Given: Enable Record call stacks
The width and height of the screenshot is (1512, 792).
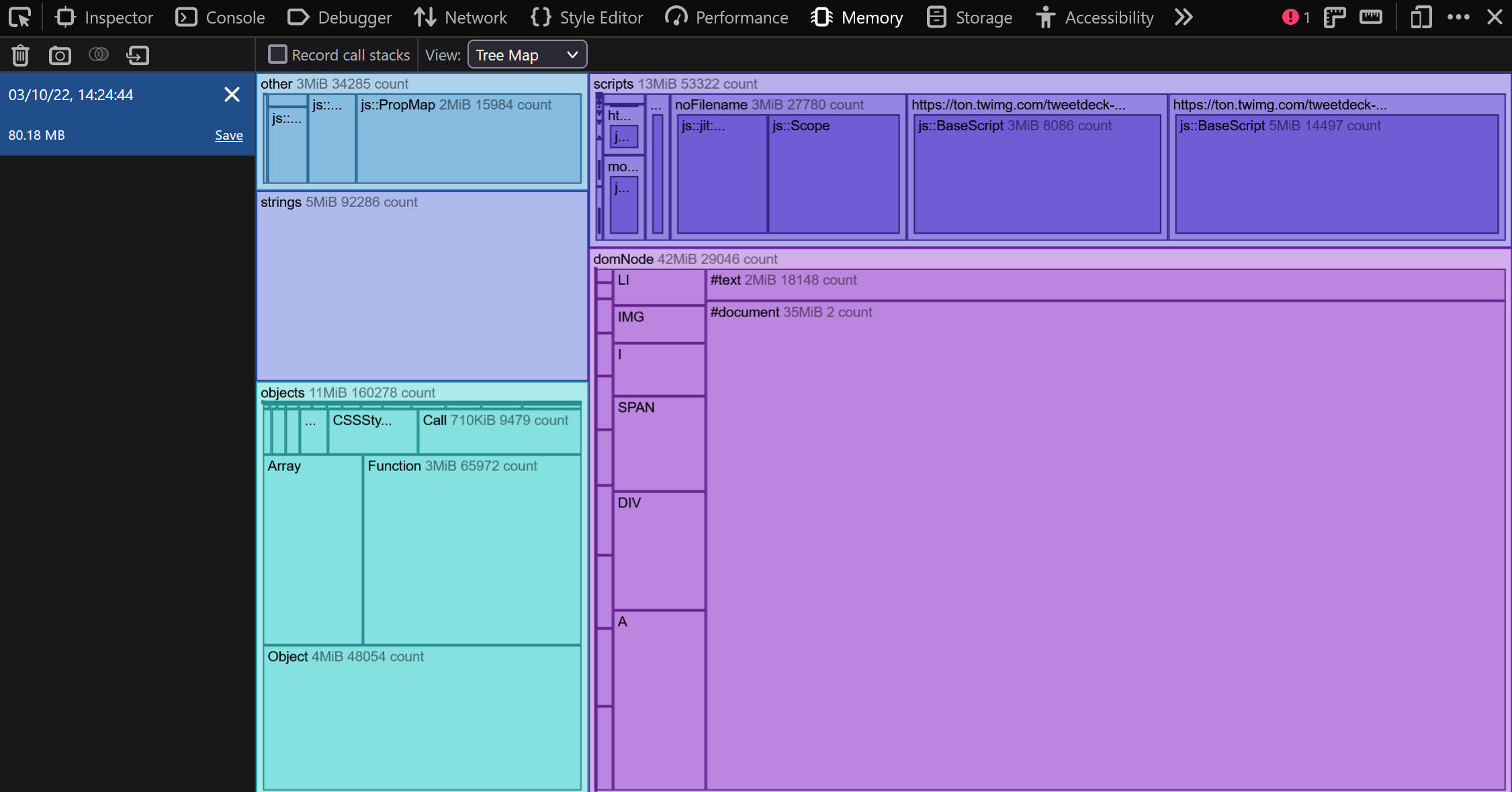Looking at the screenshot, I should point(277,54).
